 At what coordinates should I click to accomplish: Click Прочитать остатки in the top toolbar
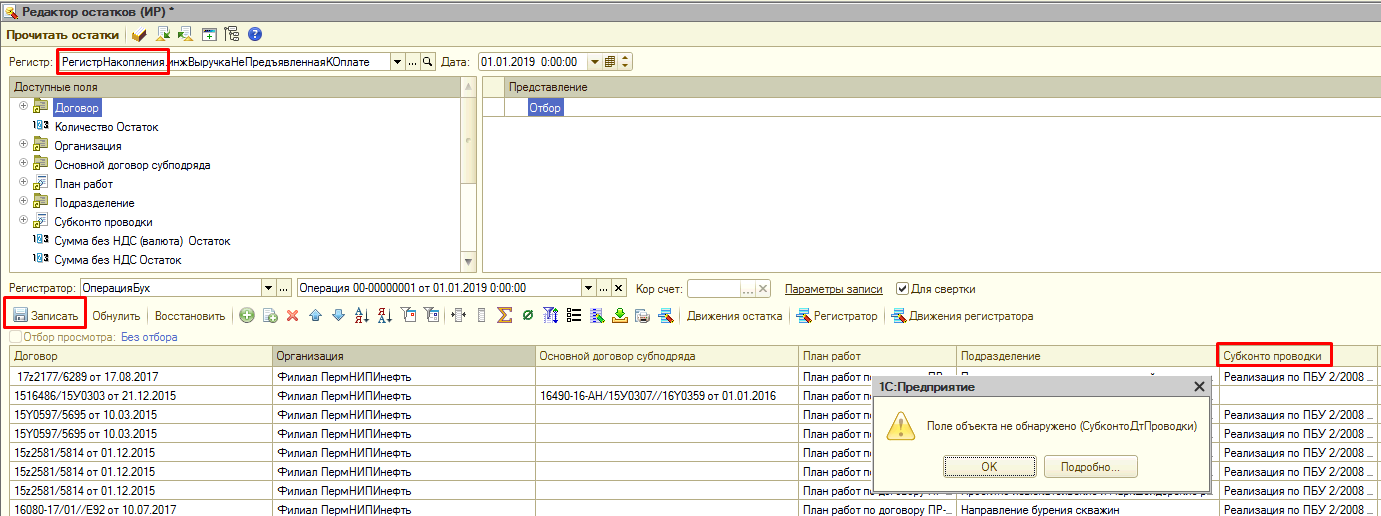pyautogui.click(x=62, y=34)
